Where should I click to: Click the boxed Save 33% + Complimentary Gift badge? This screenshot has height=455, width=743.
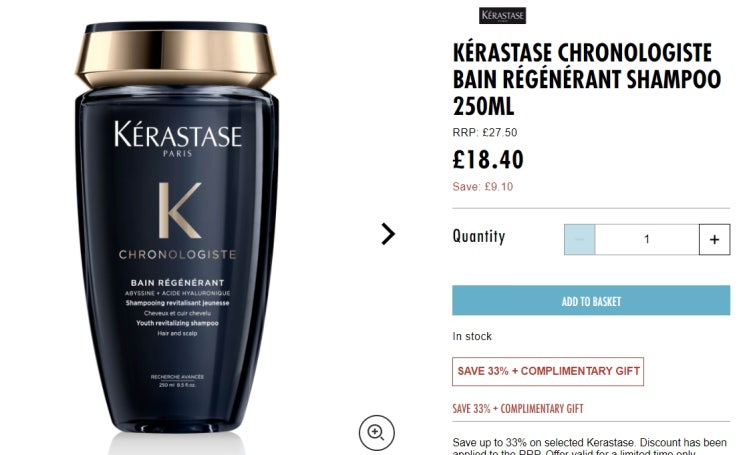(x=548, y=371)
